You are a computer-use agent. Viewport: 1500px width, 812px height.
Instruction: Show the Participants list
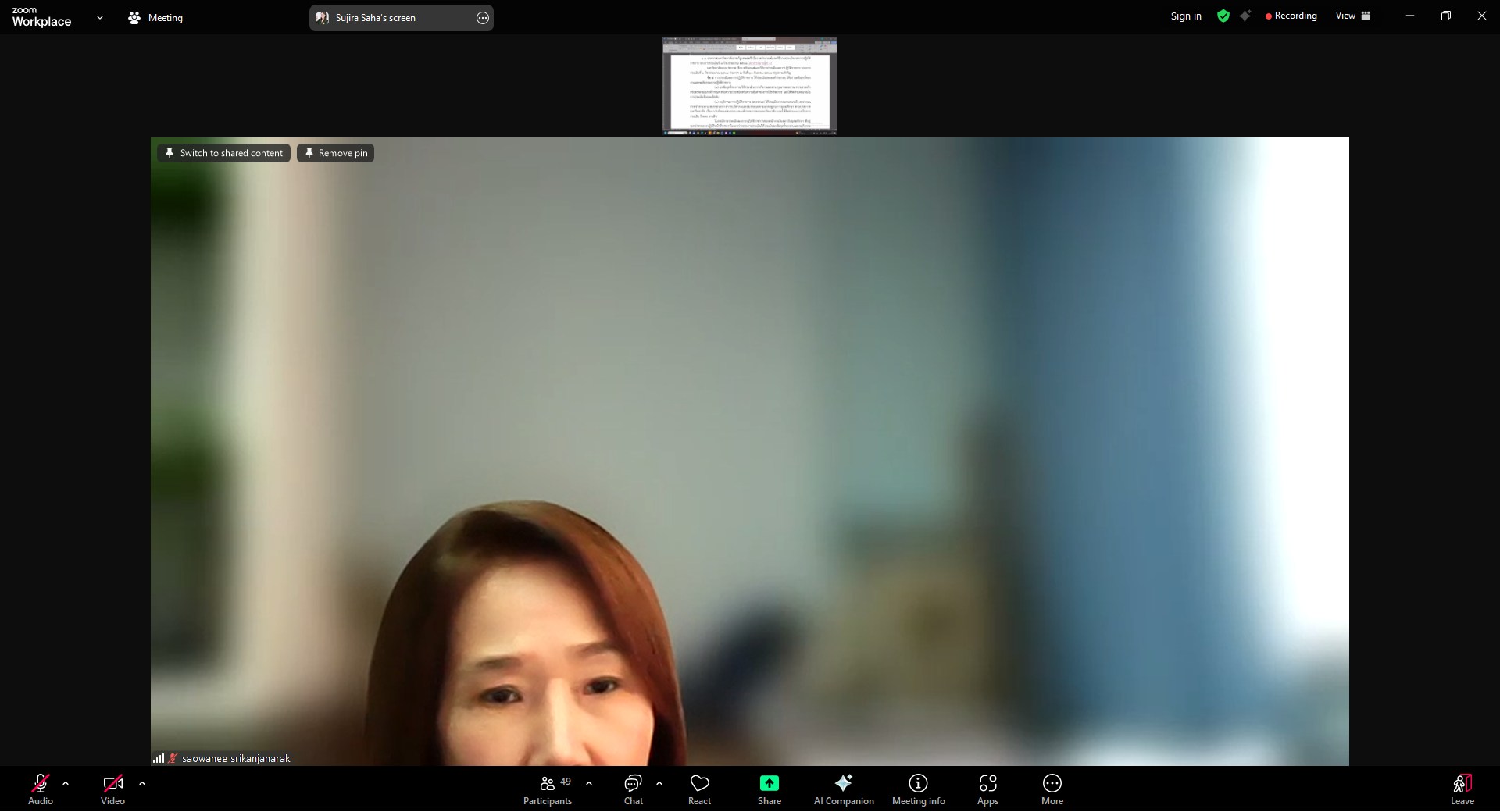tap(548, 789)
